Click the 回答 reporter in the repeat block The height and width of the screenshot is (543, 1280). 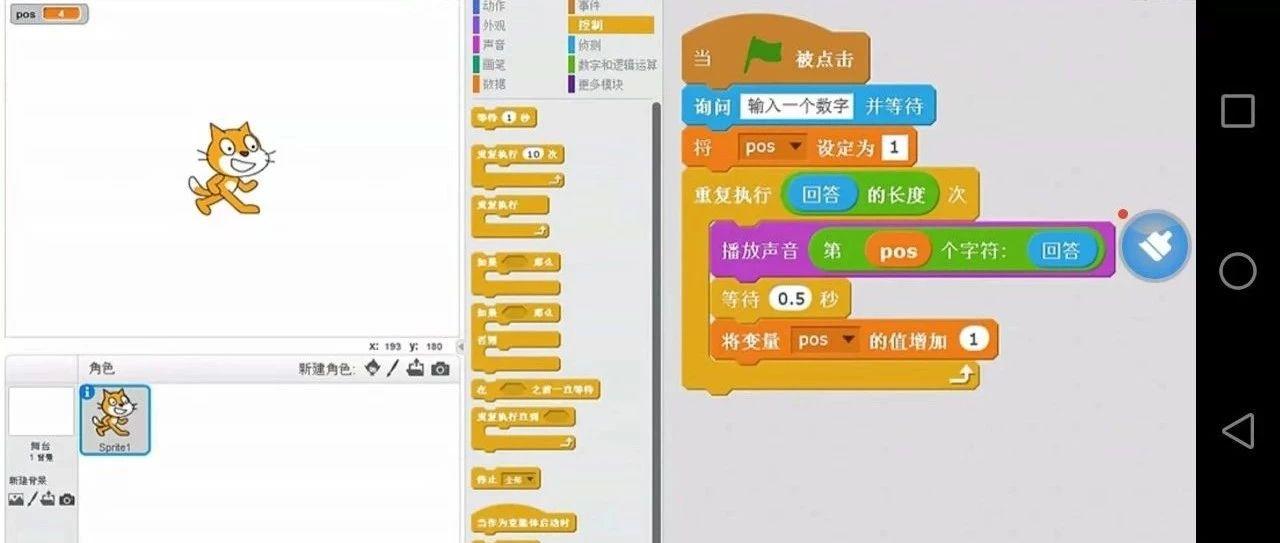coord(821,195)
